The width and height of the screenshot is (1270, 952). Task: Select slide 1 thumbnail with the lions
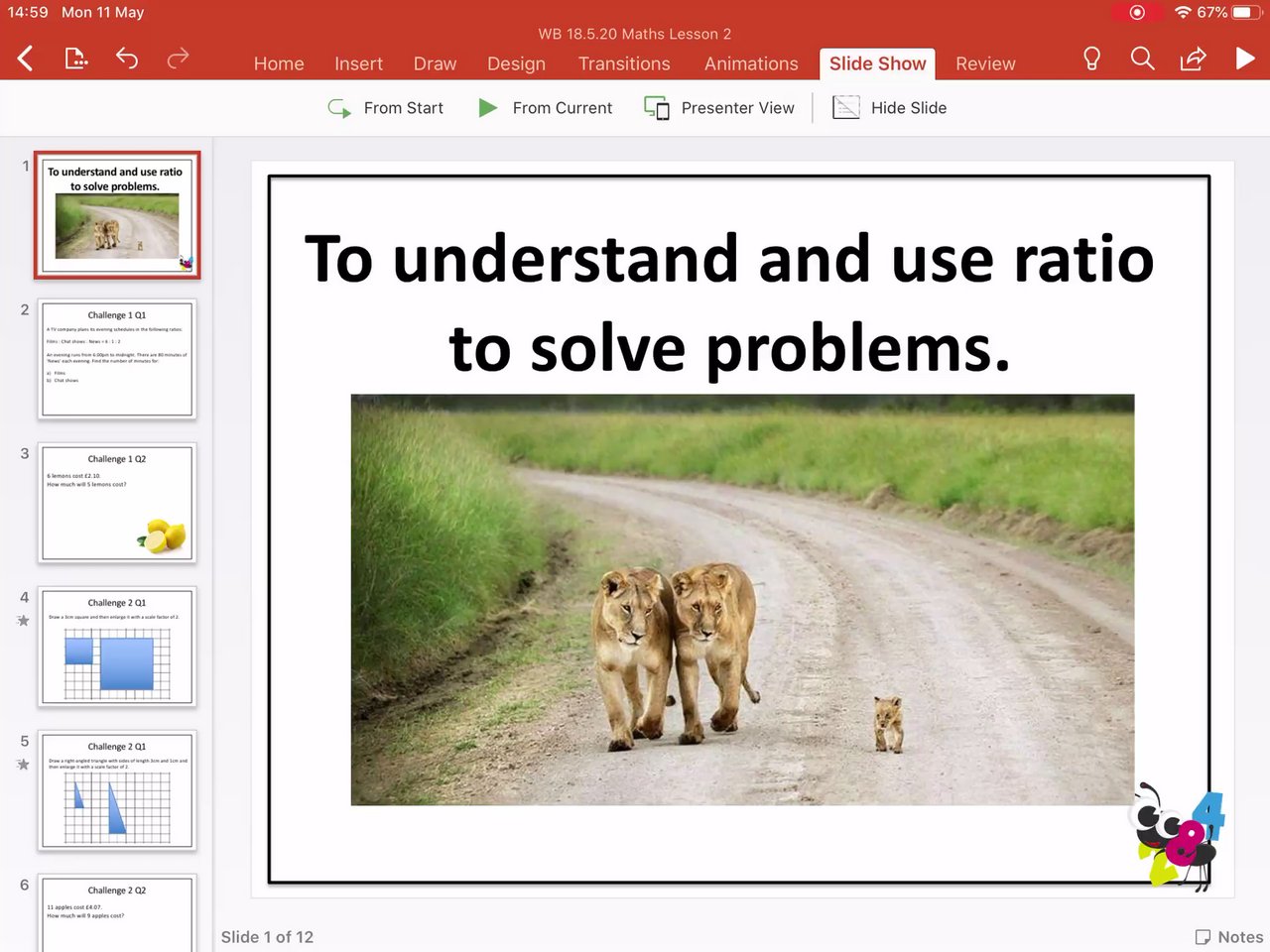tap(117, 214)
